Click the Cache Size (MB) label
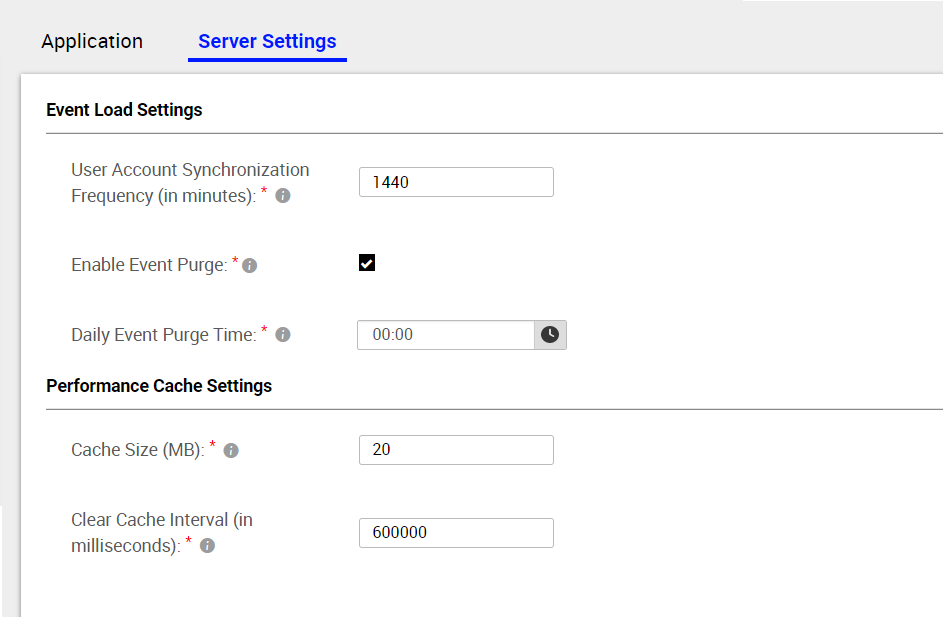Viewport: 943px width, 617px height. pyautogui.click(x=138, y=450)
